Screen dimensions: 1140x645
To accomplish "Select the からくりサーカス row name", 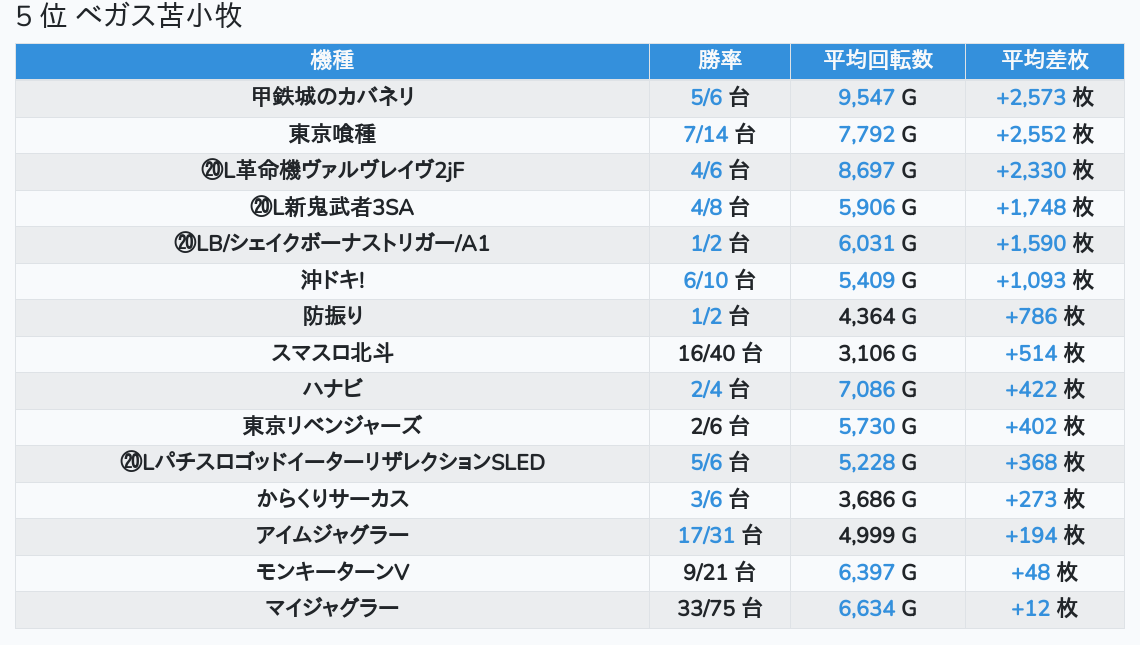I will coord(332,499).
